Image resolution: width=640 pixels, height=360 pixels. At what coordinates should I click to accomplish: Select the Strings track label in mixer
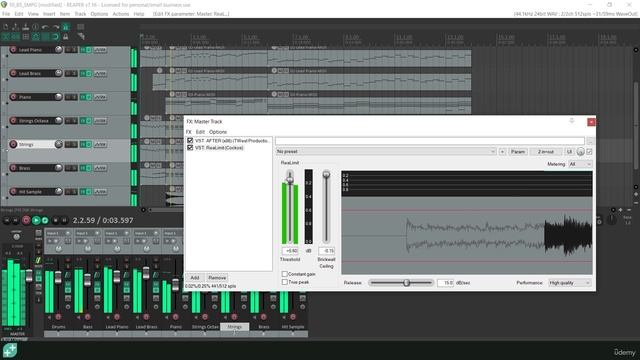point(234,327)
